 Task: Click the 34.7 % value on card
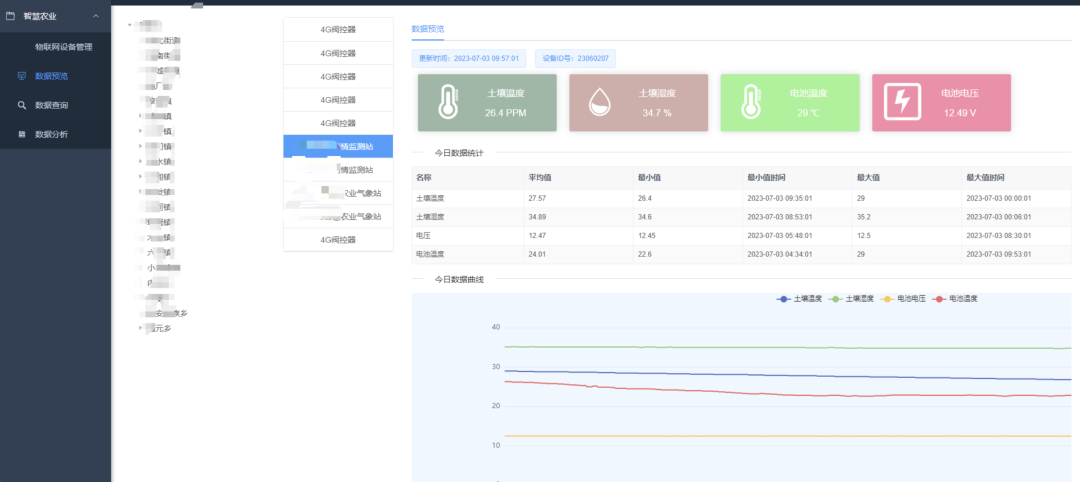656,112
